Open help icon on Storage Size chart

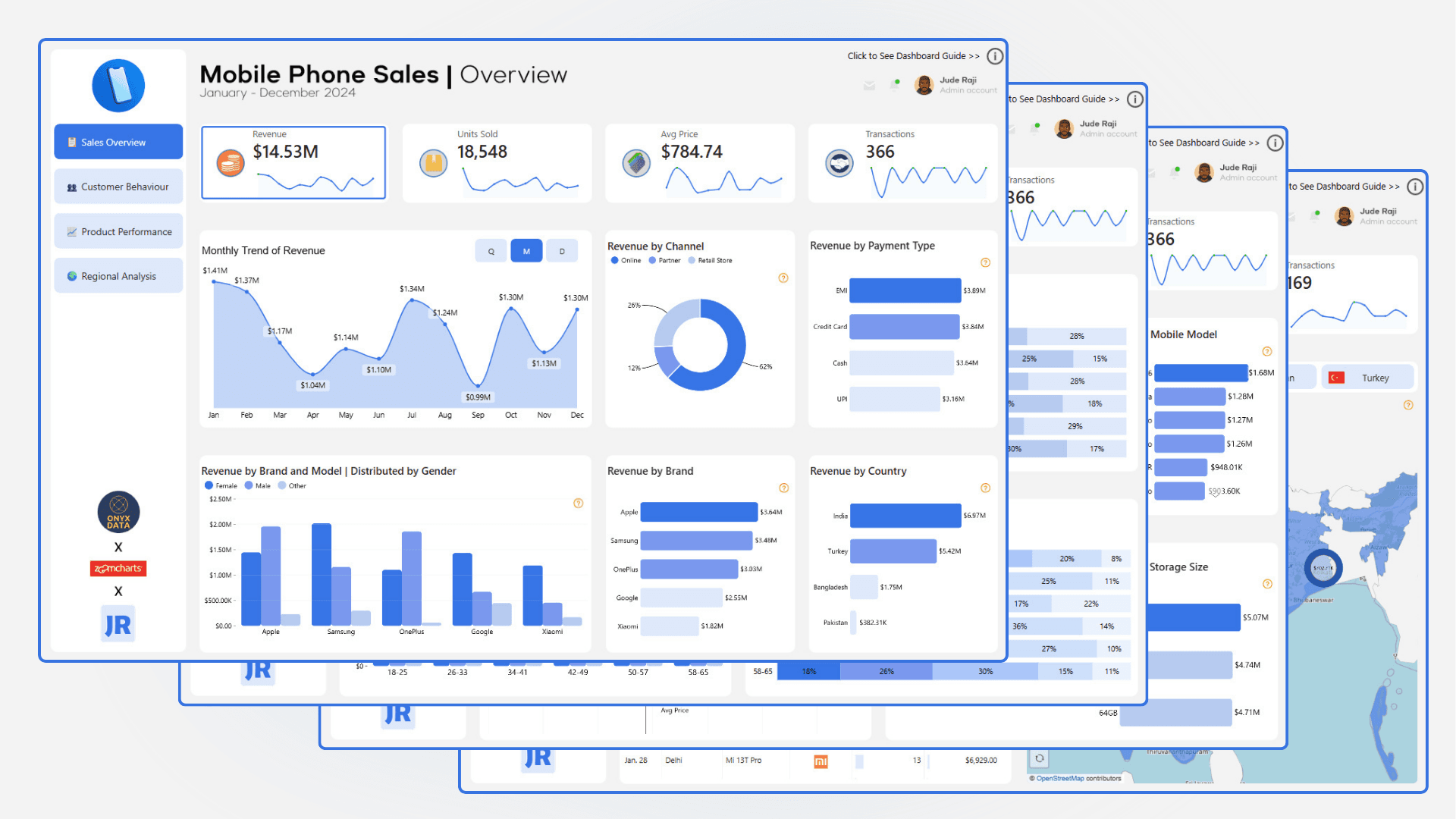point(1267,584)
